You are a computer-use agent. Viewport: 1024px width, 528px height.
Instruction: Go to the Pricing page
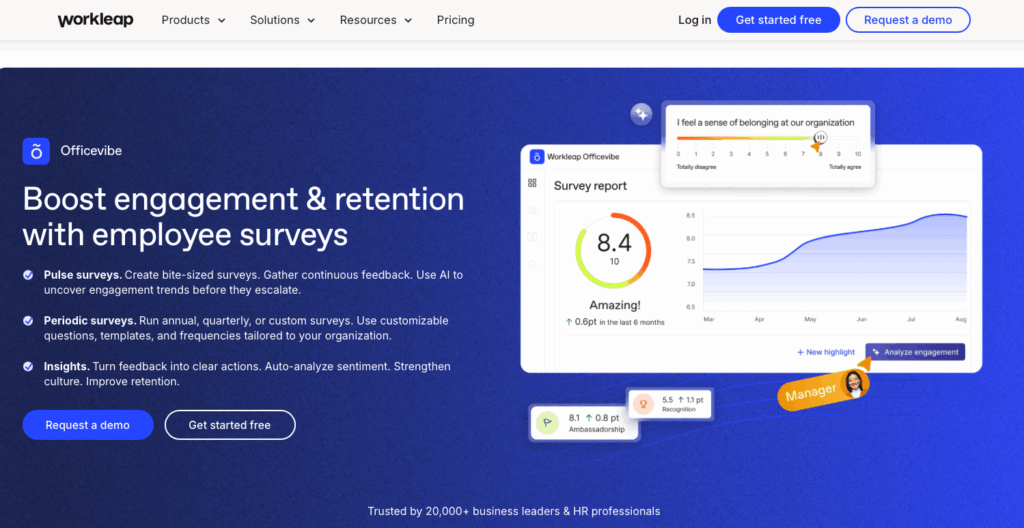[456, 20]
